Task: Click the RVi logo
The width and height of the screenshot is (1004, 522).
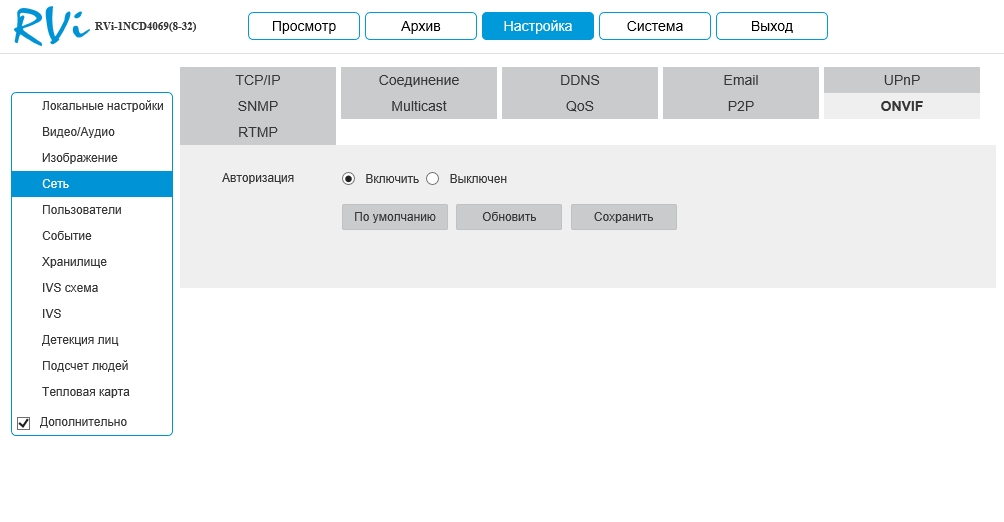Action: coord(52,27)
